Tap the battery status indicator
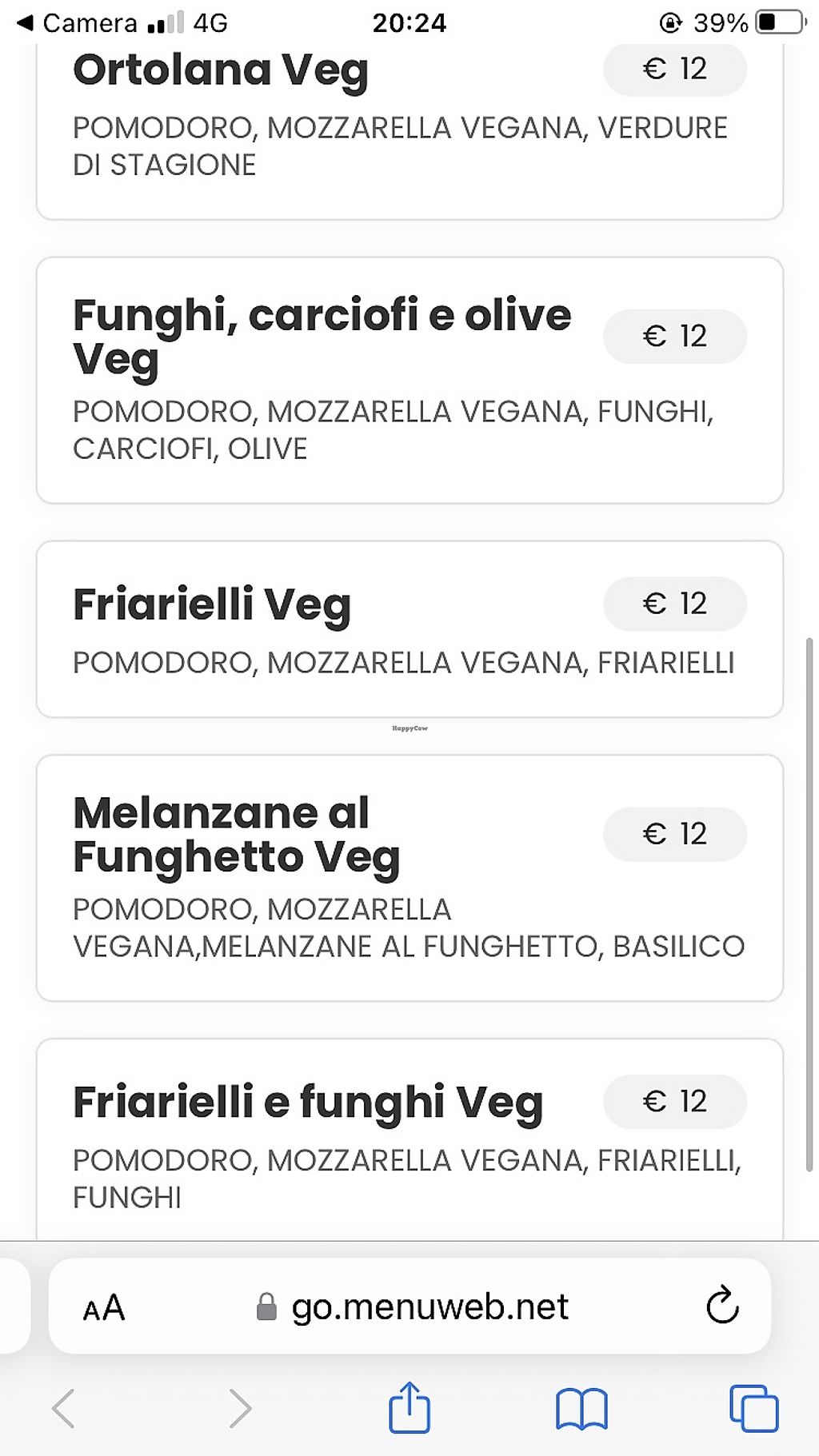Viewport: 819px width, 1456px height. click(x=781, y=22)
